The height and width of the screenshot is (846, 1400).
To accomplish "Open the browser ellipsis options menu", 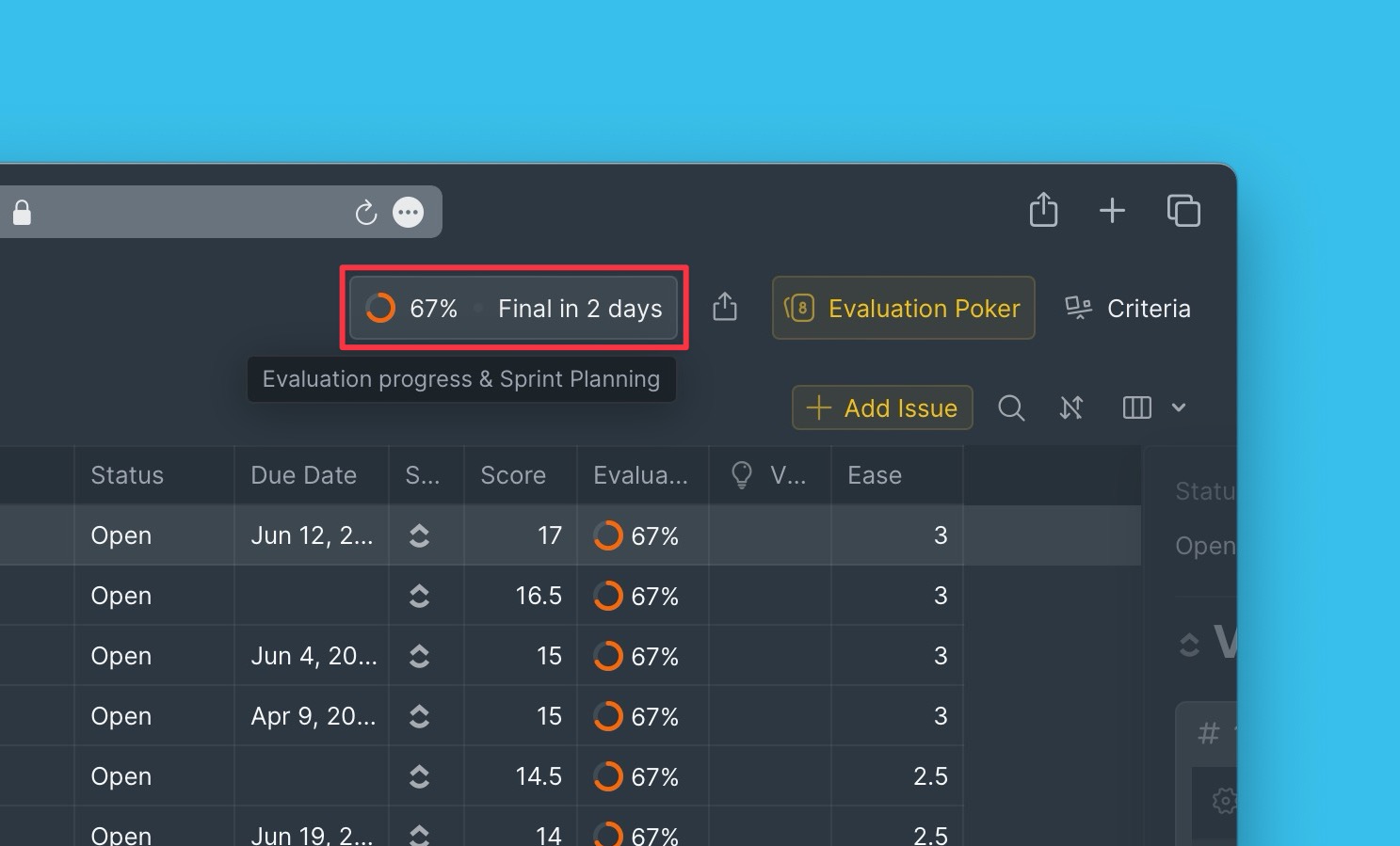I will click(x=409, y=212).
